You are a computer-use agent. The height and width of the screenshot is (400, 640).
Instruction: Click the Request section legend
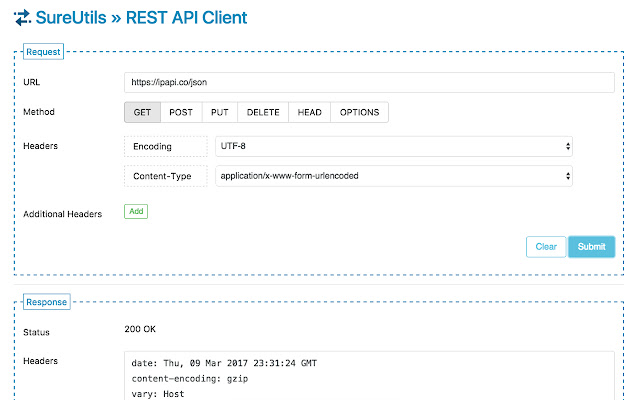[x=43, y=52]
